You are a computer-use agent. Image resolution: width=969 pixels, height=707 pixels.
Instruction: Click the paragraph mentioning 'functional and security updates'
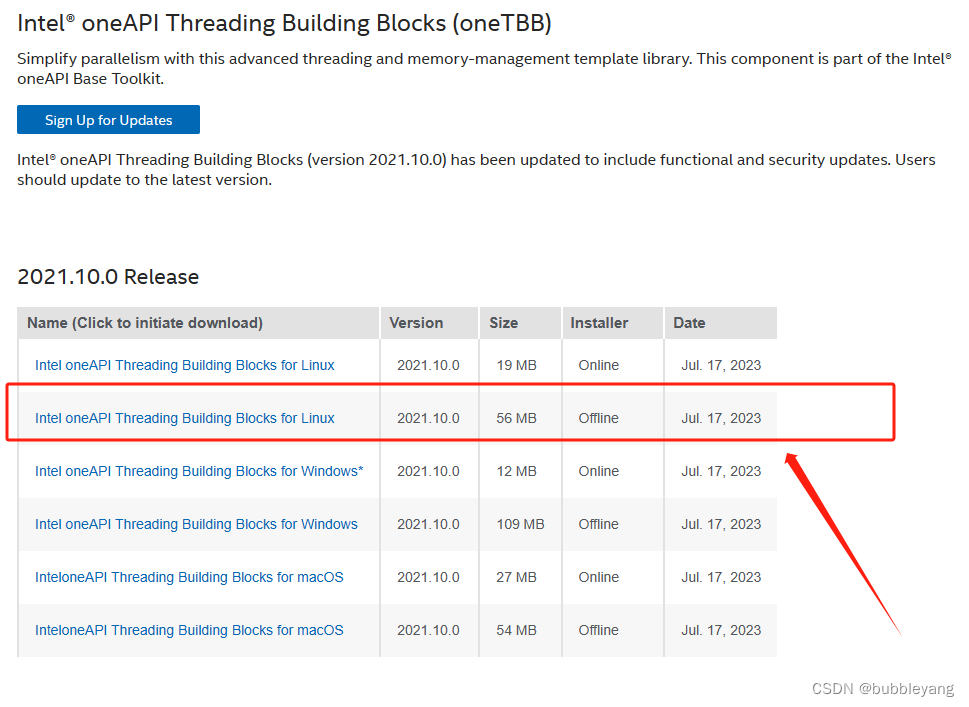(476, 170)
